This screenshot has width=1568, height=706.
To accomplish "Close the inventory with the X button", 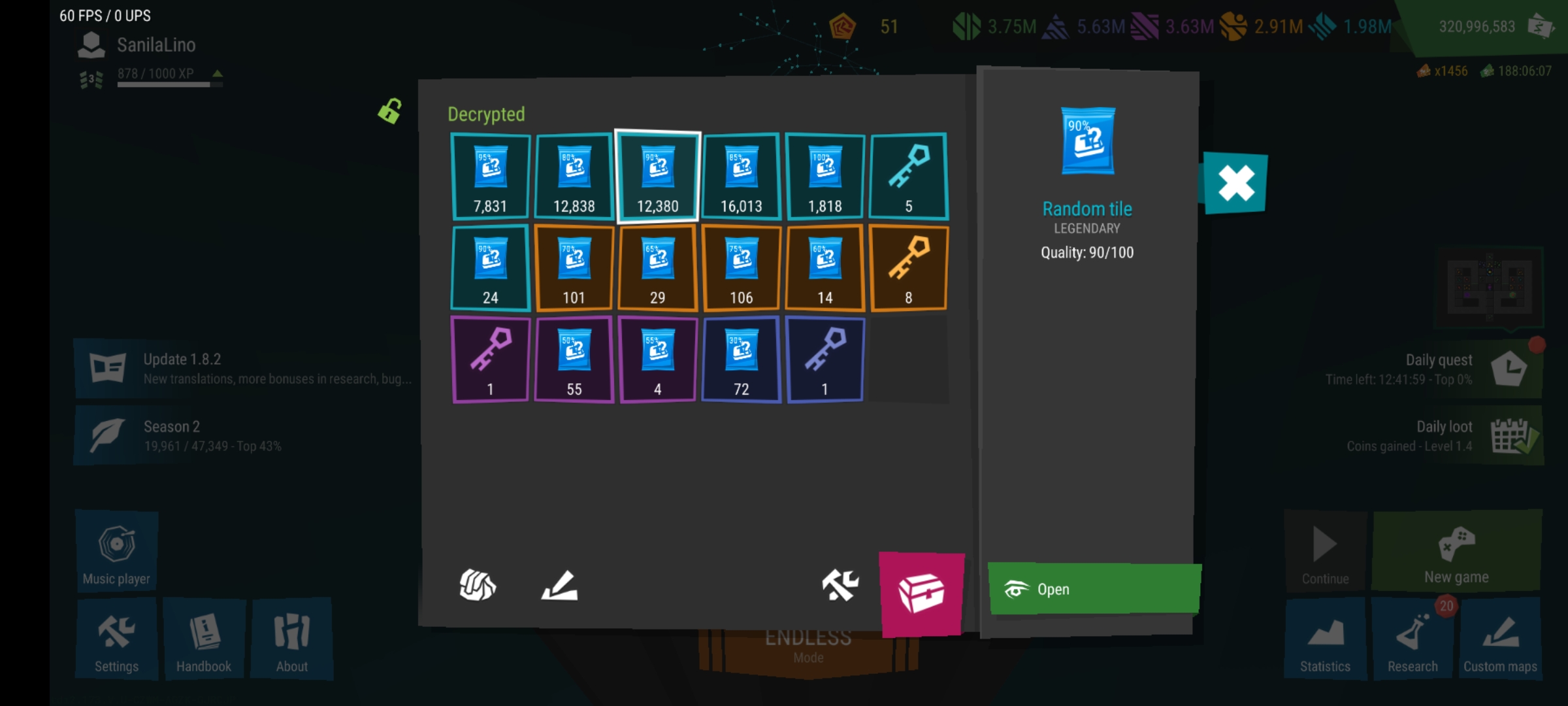I will point(1235,183).
